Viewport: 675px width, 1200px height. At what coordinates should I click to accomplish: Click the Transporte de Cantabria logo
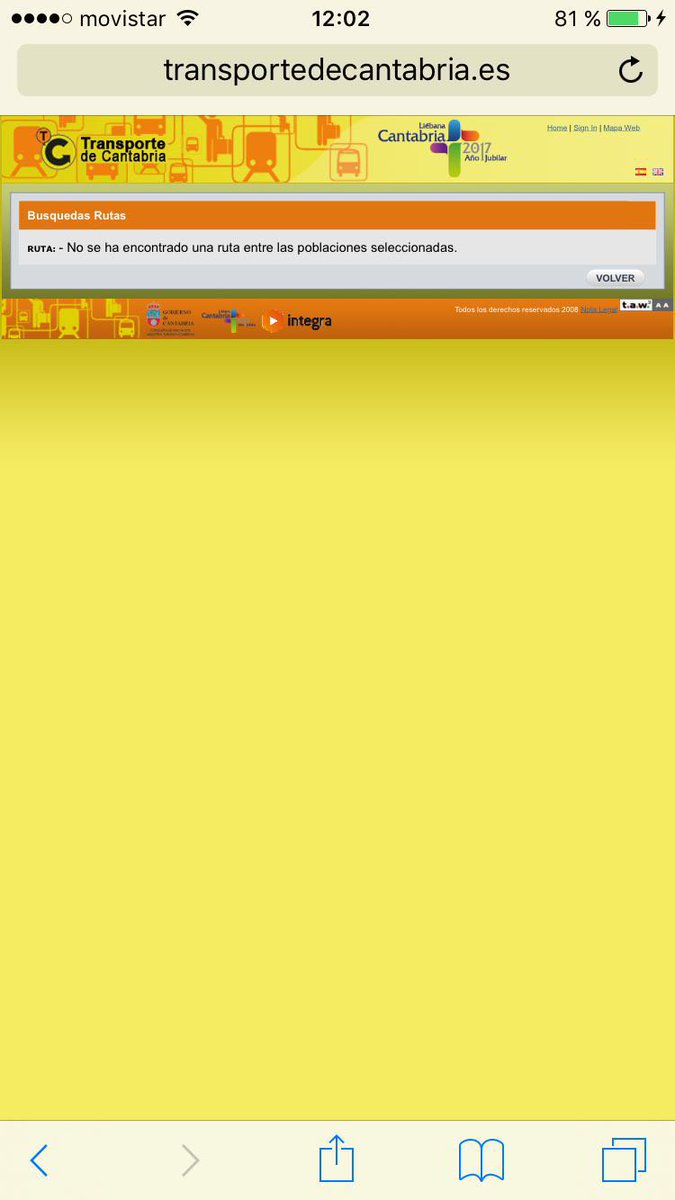click(x=102, y=149)
